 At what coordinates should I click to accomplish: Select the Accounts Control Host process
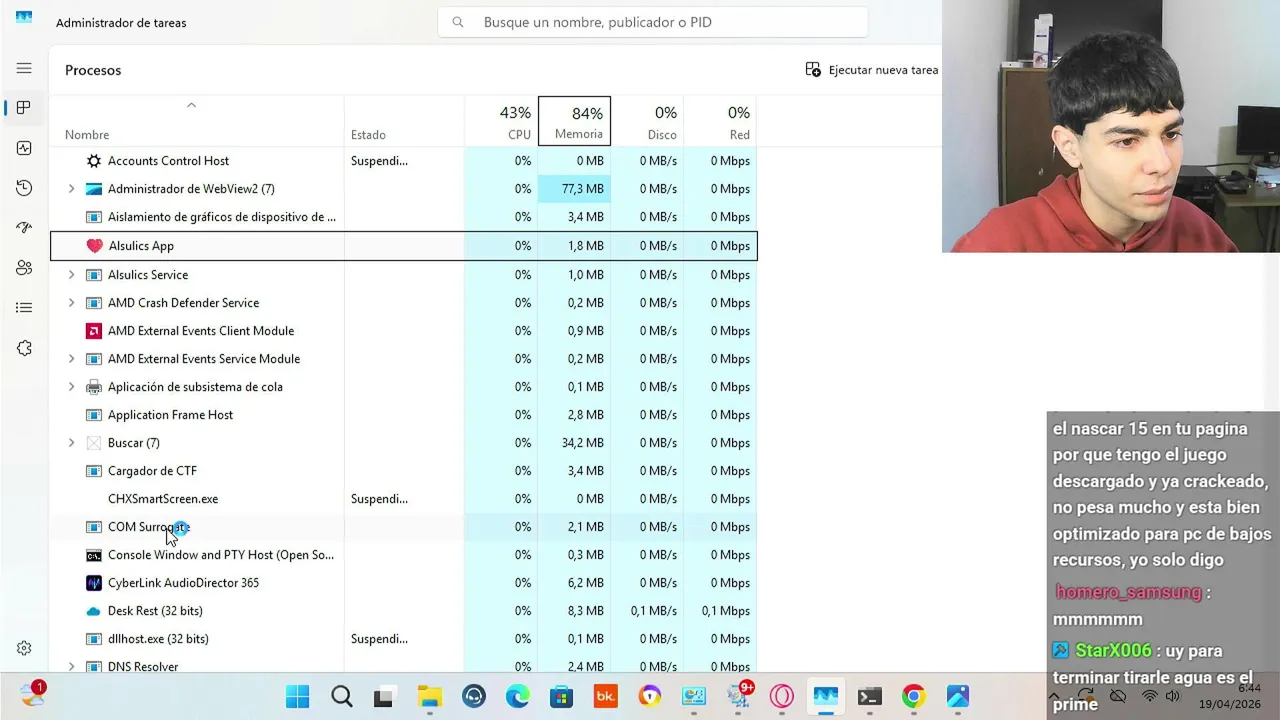point(403,161)
